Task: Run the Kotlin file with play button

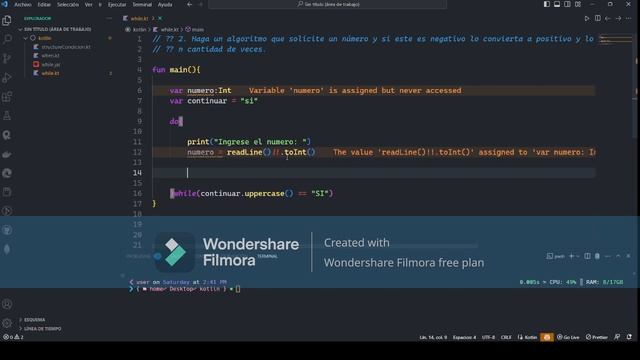Action: (587, 18)
